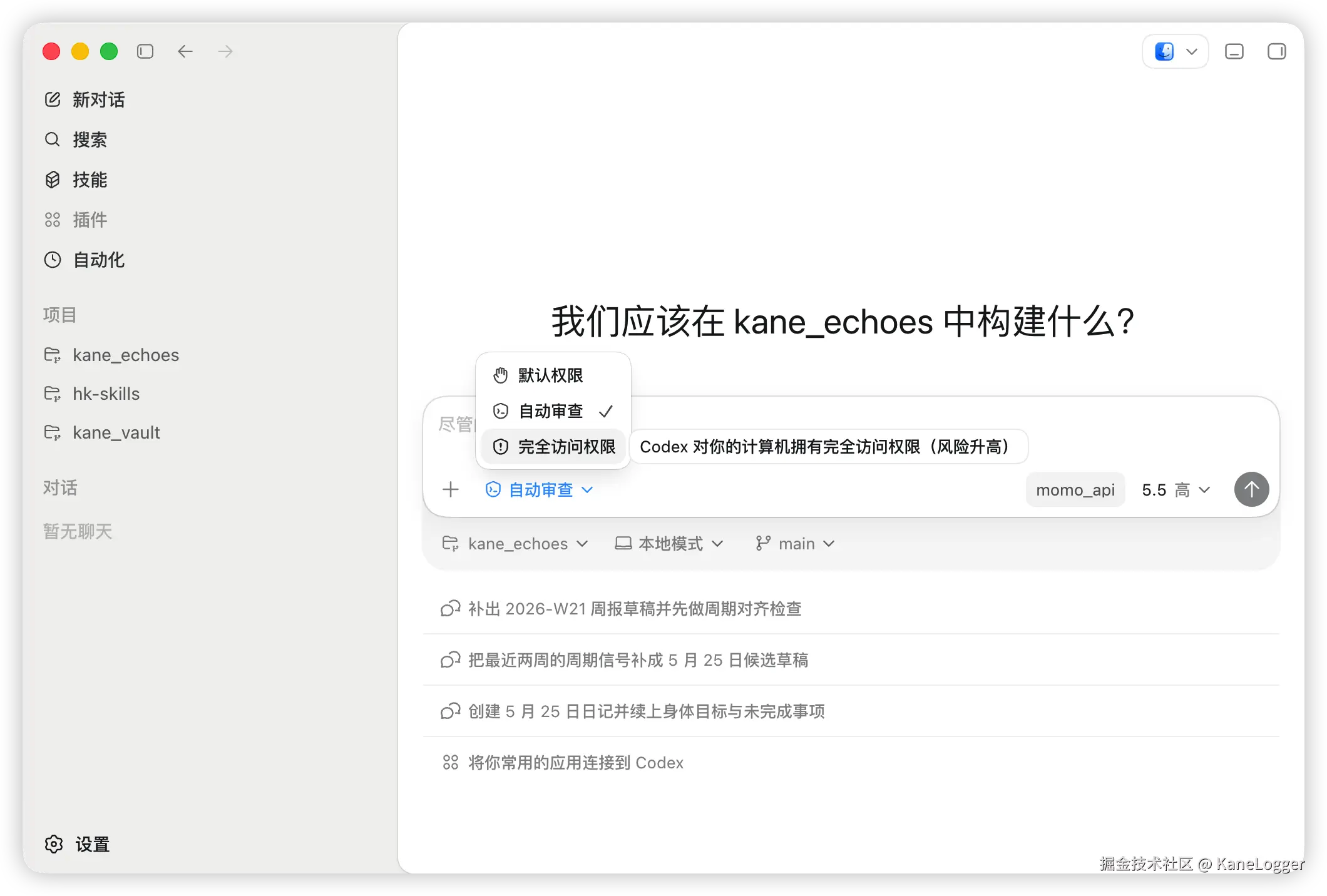This screenshot has width=1327, height=896.
Task: Open the 自动审查 permissions dropdown
Action: point(540,489)
